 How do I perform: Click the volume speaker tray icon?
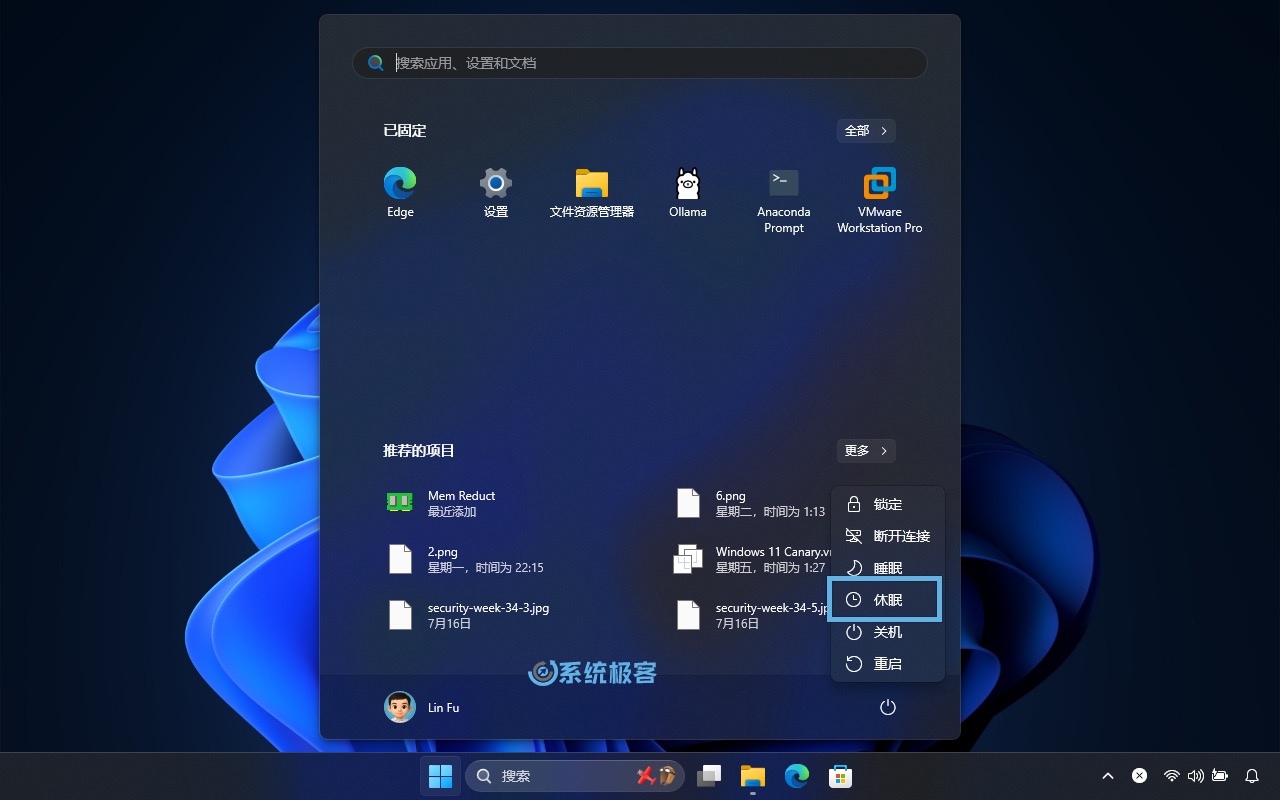tap(1195, 776)
